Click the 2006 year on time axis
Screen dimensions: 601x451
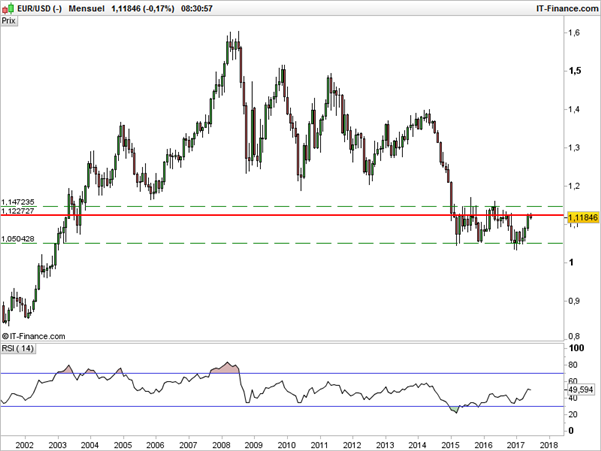point(156,445)
